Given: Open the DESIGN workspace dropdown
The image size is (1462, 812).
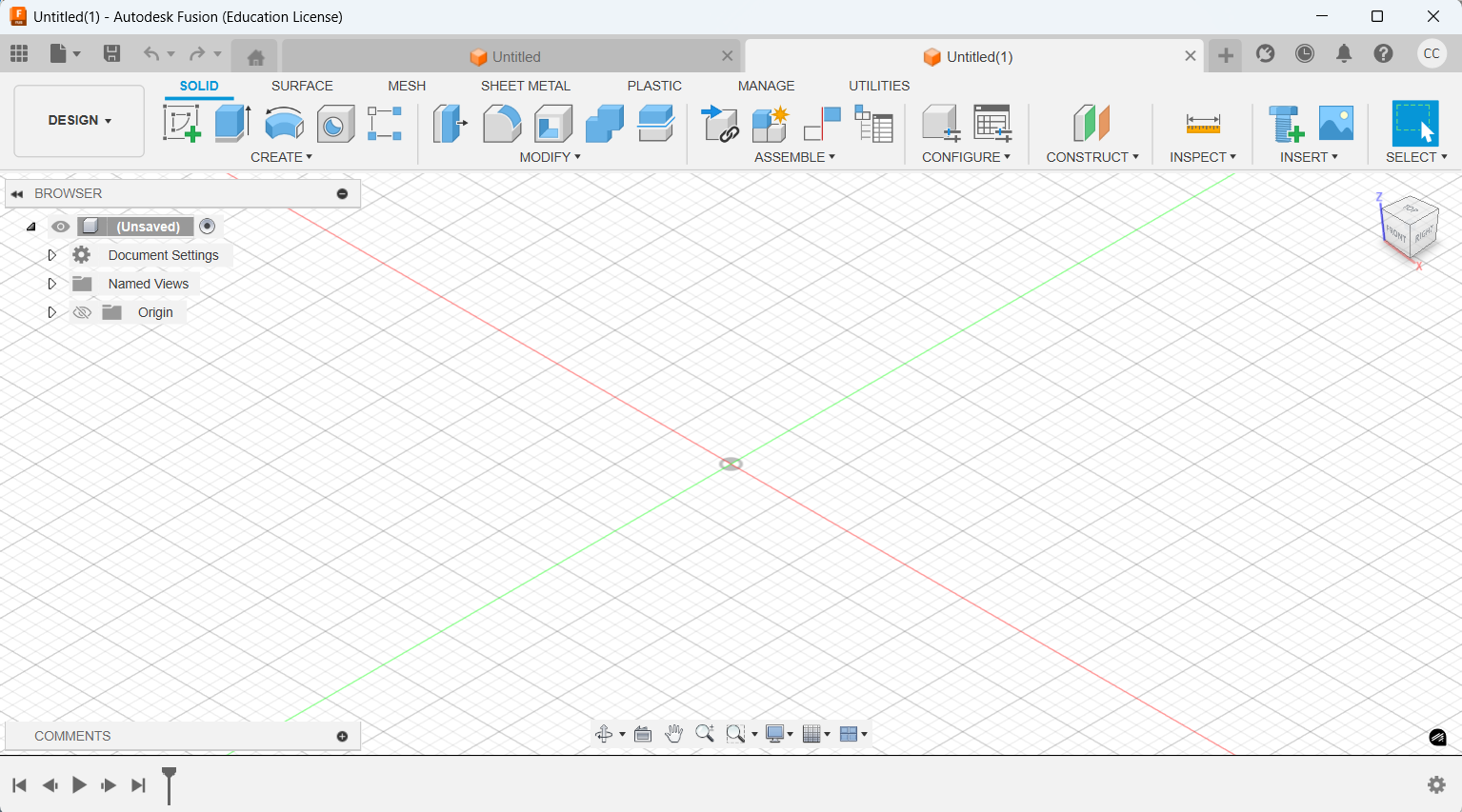Looking at the screenshot, I should point(79,121).
